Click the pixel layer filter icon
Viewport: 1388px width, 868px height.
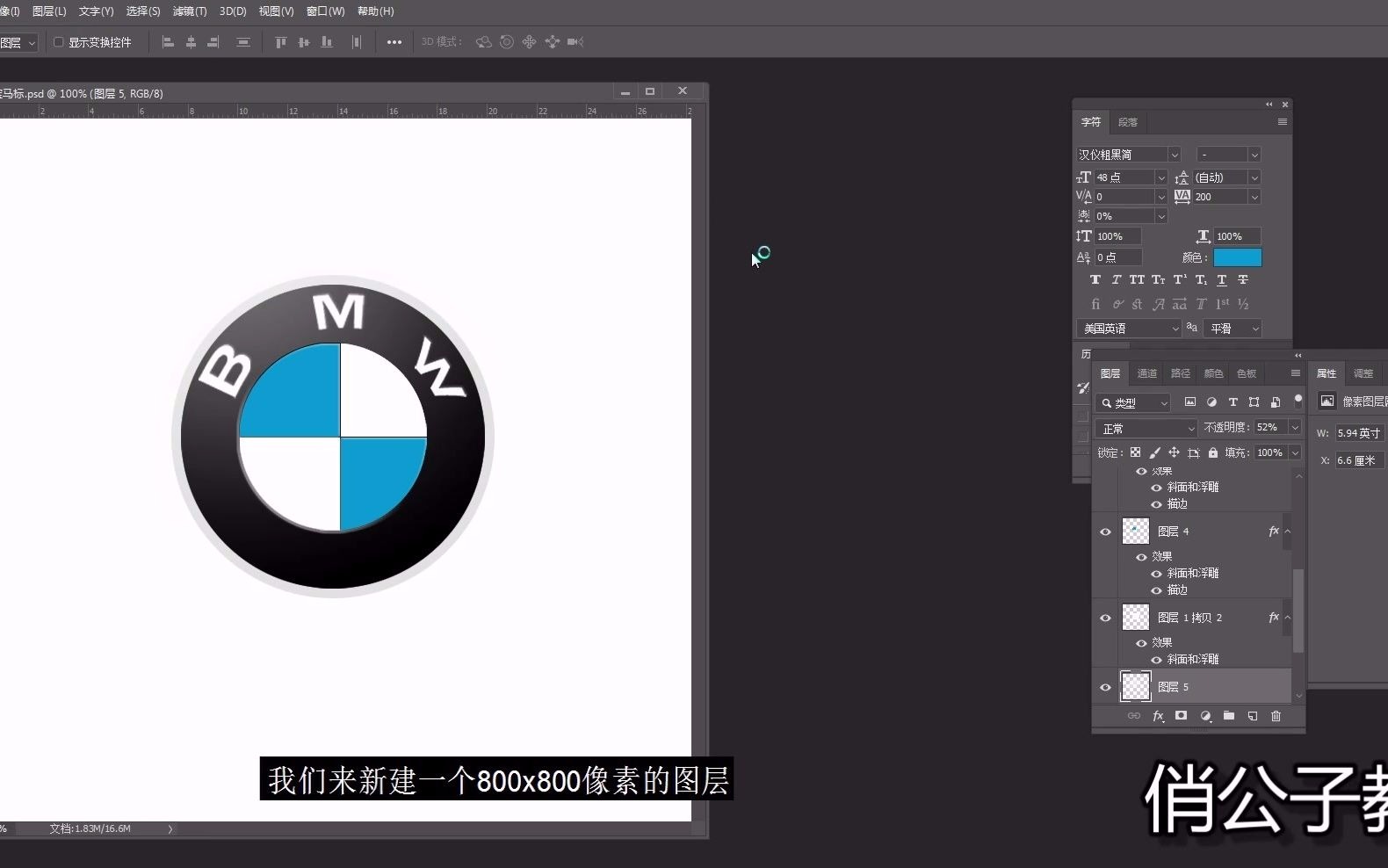1190,402
